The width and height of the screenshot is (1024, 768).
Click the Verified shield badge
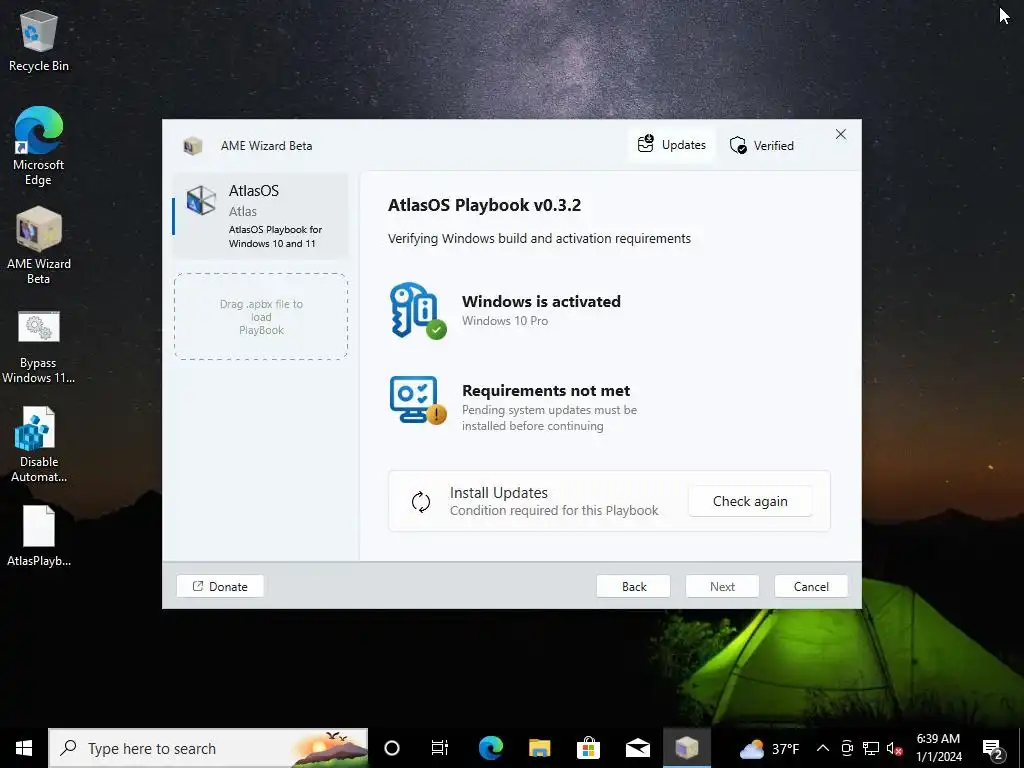click(761, 146)
